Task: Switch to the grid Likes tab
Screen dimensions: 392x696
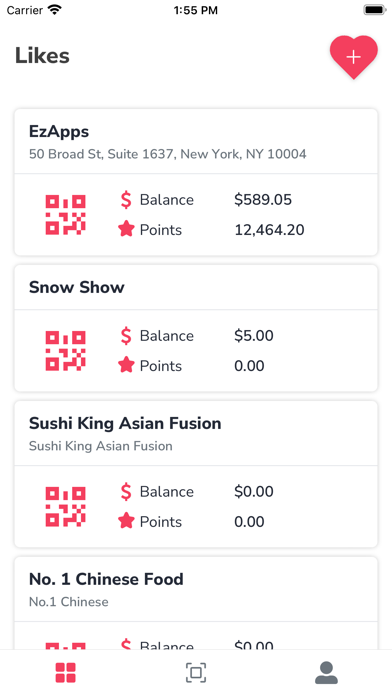Action: point(65,672)
